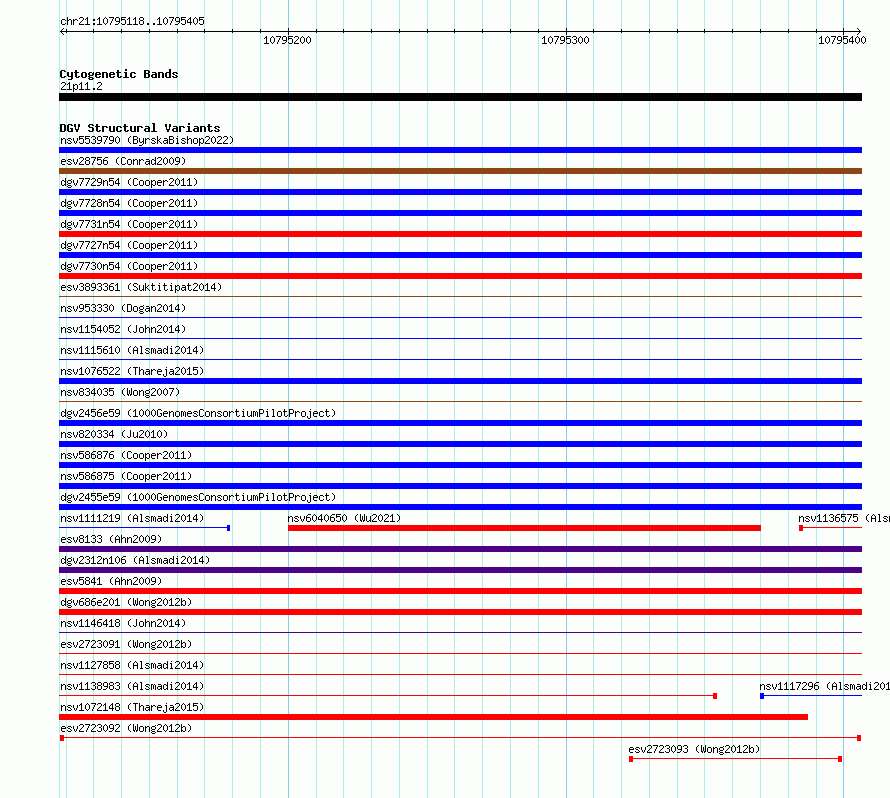Select nsv1076522 (Thareja2015) label
The height and width of the screenshot is (798, 890).
[132, 371]
